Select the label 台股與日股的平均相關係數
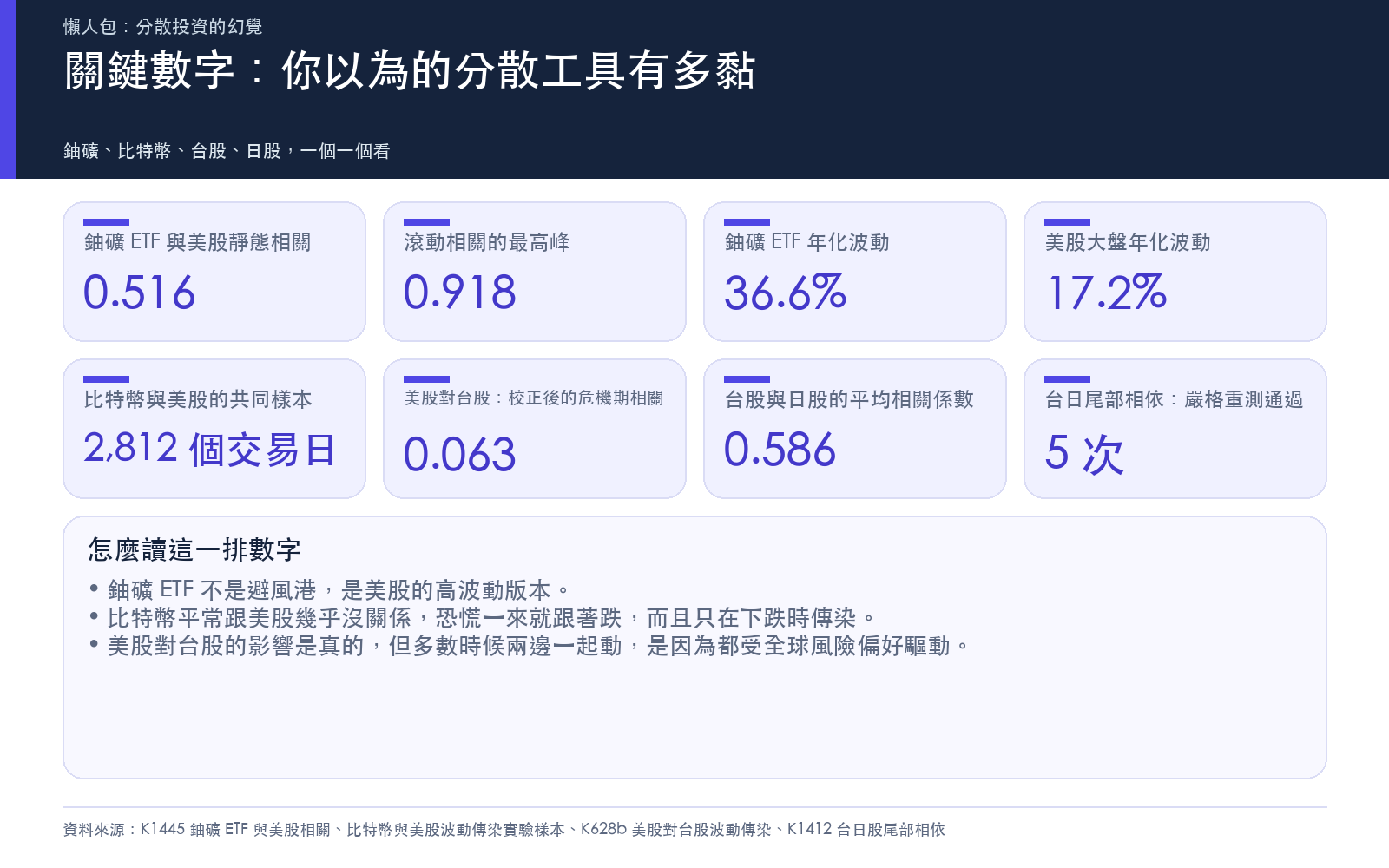This screenshot has height=868, width=1389. coord(849,399)
